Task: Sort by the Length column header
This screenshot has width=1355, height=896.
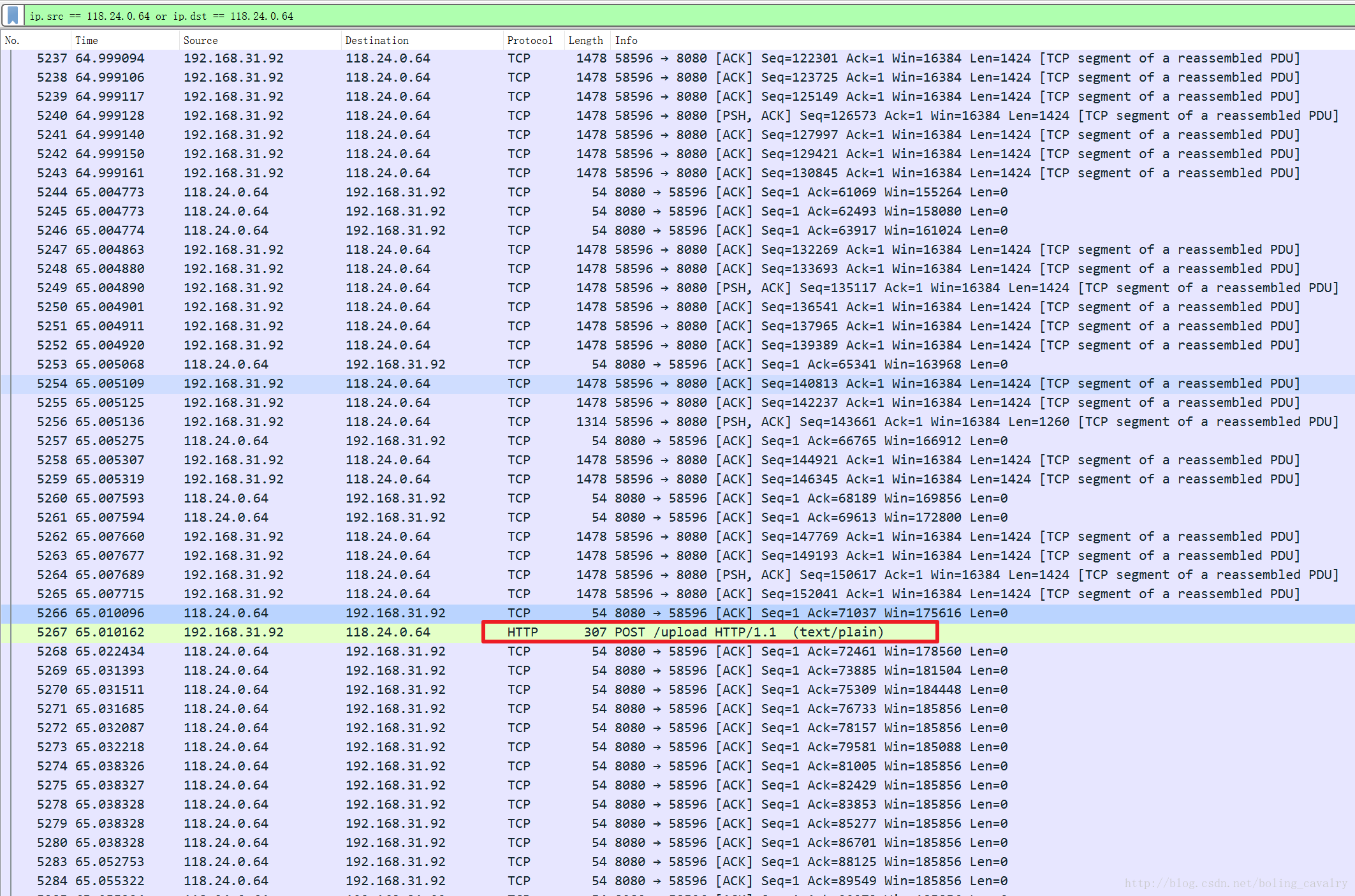Action: pos(588,40)
